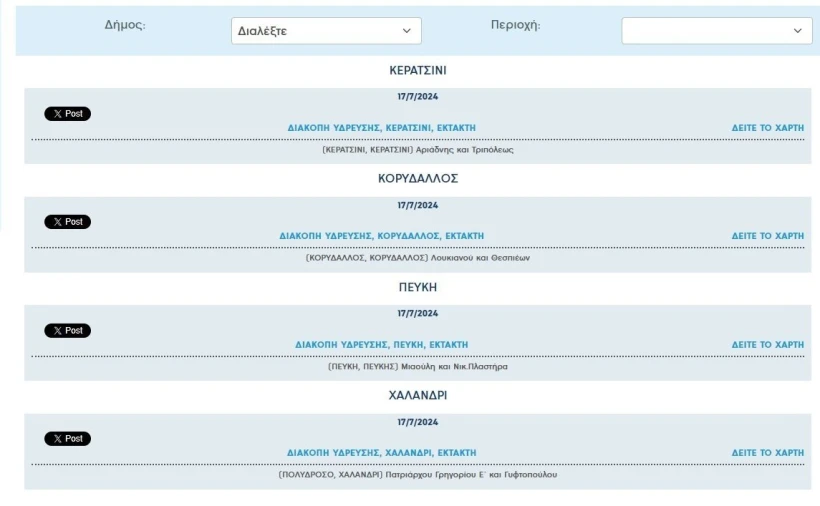Viewport: 820px width, 506px height.
Task: Select the ΠΕΥΚΗ section heading
Action: point(417,287)
